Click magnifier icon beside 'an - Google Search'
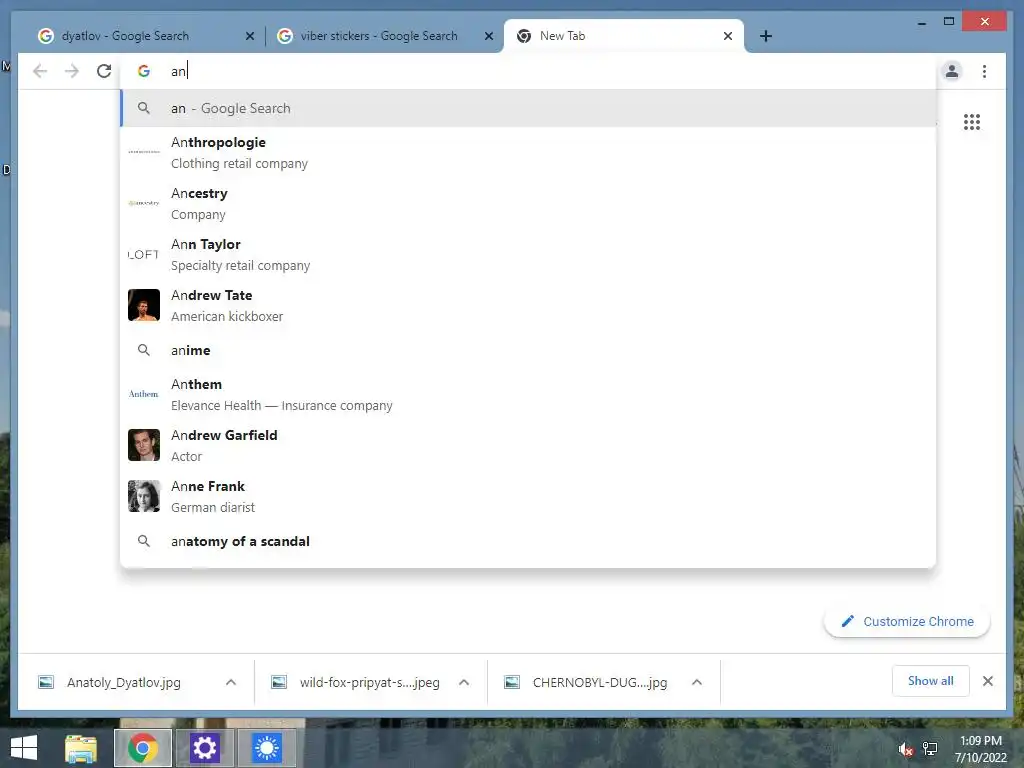The height and width of the screenshot is (768, 1024). click(144, 108)
